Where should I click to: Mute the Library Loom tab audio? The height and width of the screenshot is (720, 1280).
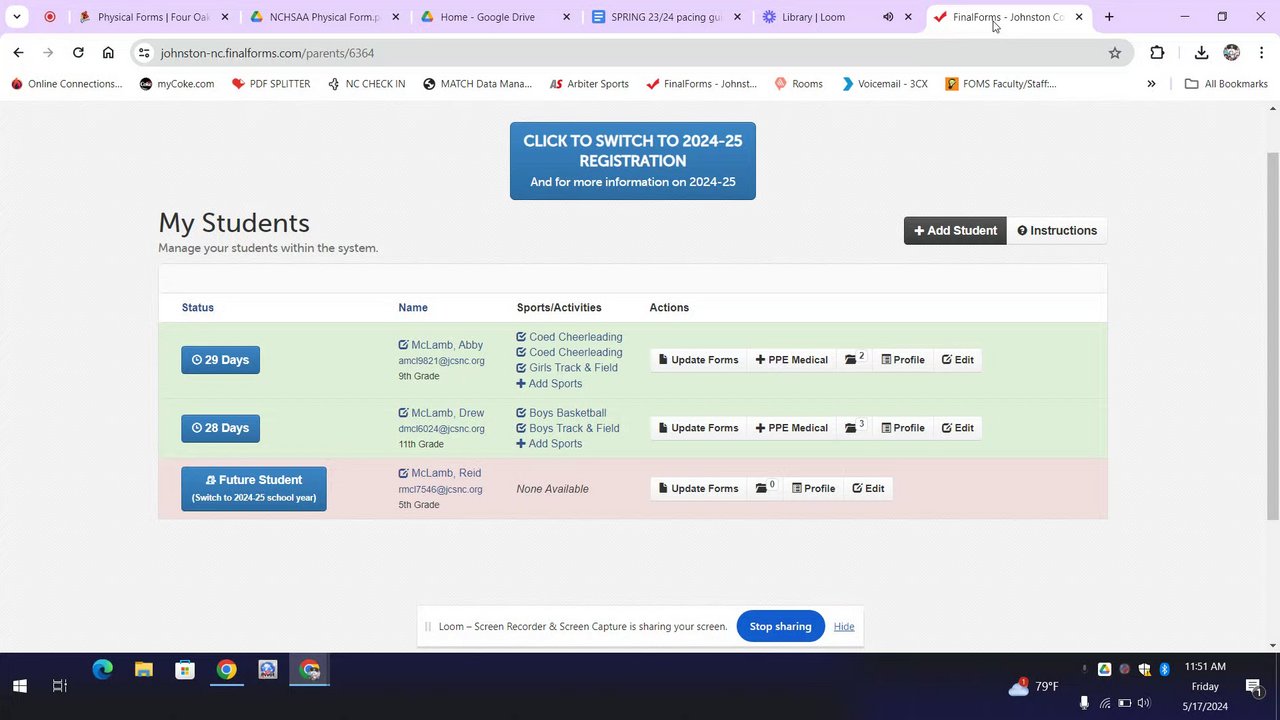point(887,17)
